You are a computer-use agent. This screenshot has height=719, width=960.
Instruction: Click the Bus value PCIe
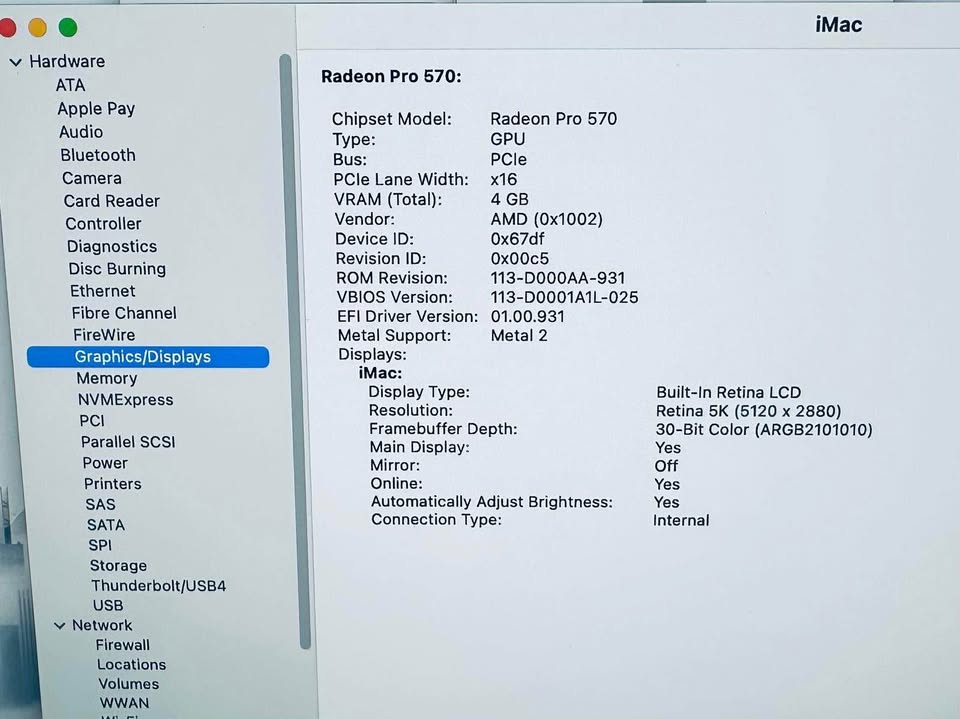[x=508, y=160]
